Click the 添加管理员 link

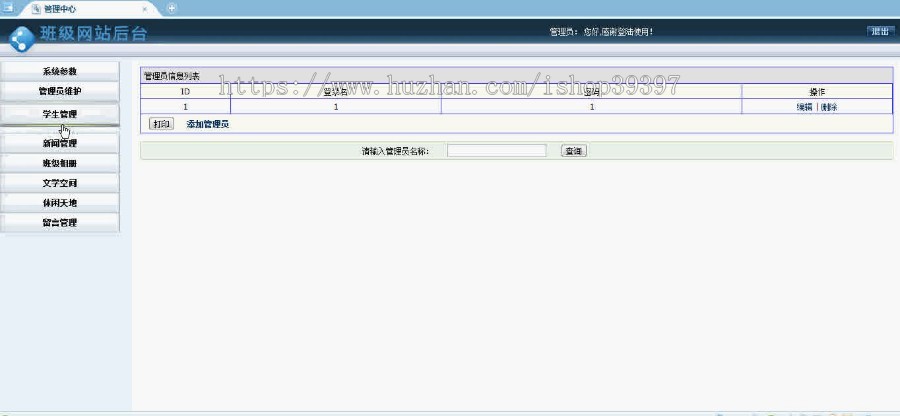click(208, 124)
